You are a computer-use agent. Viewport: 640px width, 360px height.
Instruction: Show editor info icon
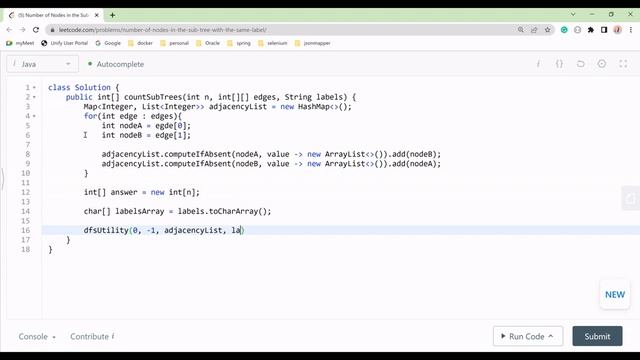[538, 64]
